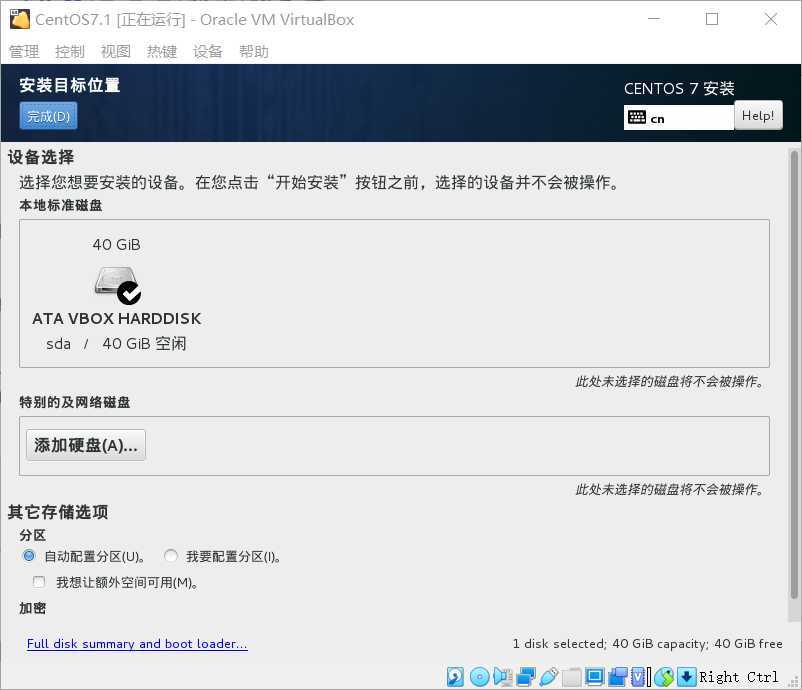This screenshot has height=690, width=802.
Task: Click the display monitor indicator icon
Action: 595,677
